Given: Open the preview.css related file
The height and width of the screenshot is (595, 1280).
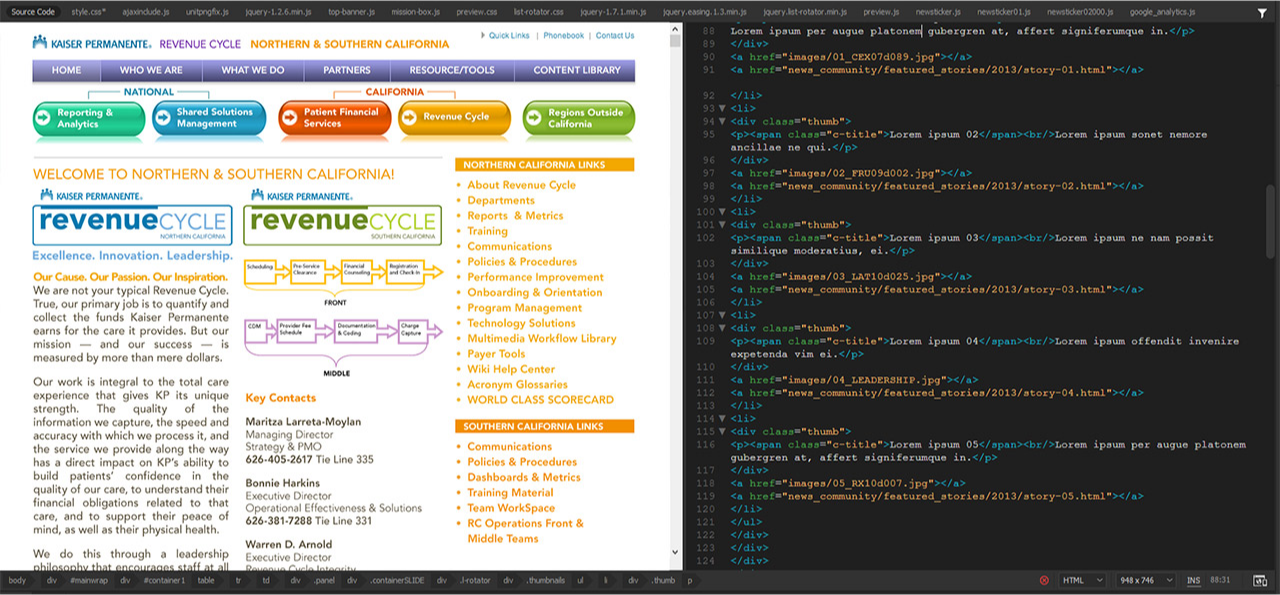Looking at the screenshot, I should click(x=475, y=12).
